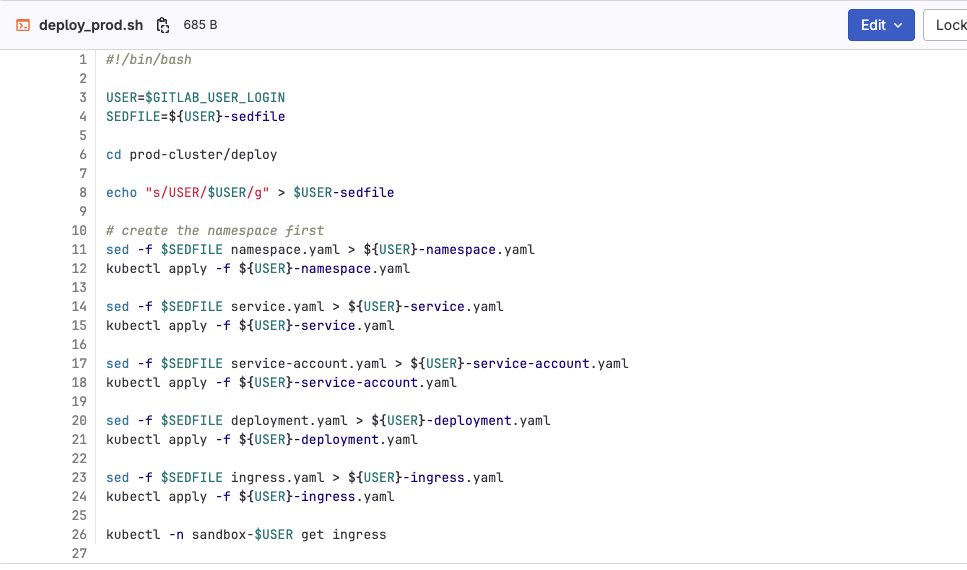Click the blue Edit button
The height and width of the screenshot is (570, 967).
[x=881, y=25]
